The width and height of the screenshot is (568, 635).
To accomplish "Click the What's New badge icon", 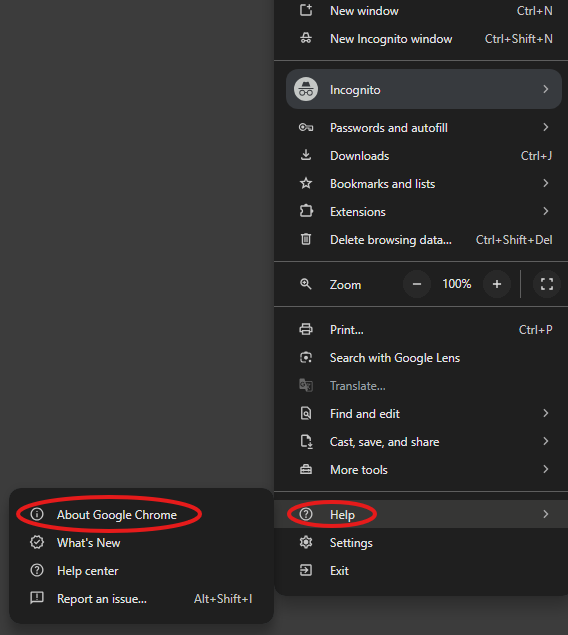I will pos(37,542).
